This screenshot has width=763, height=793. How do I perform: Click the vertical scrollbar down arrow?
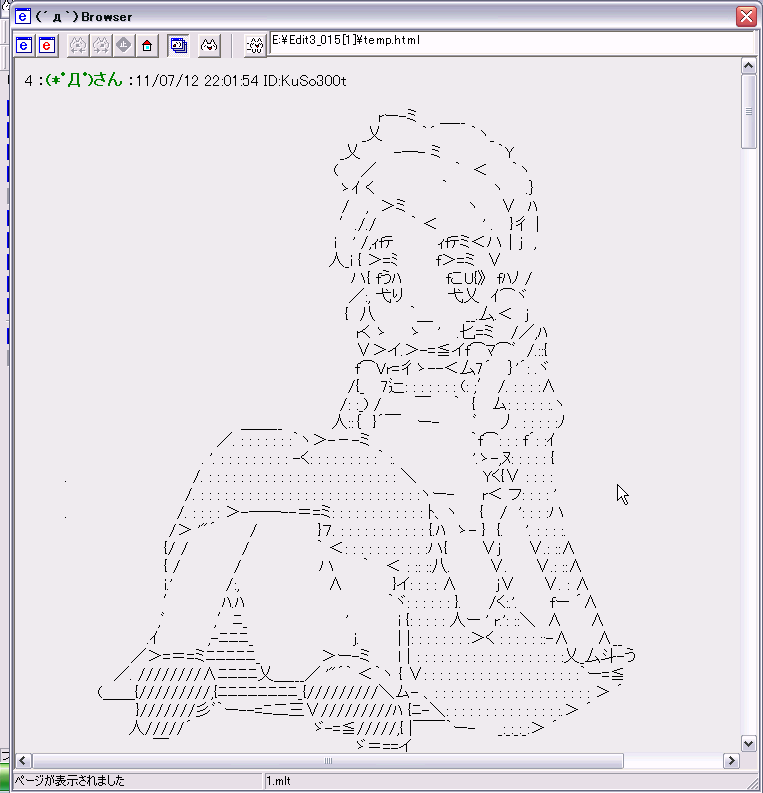[749, 743]
